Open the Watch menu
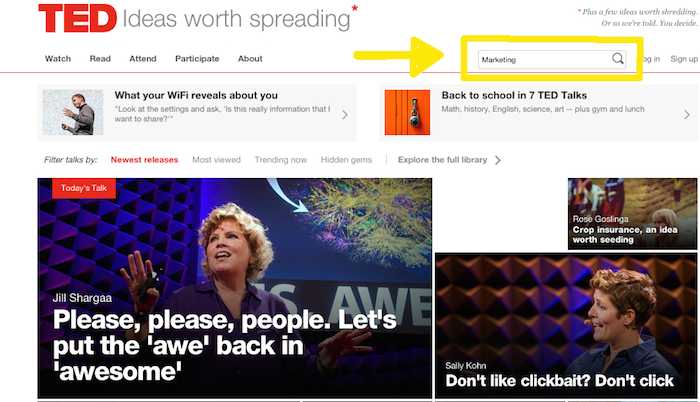 point(58,59)
